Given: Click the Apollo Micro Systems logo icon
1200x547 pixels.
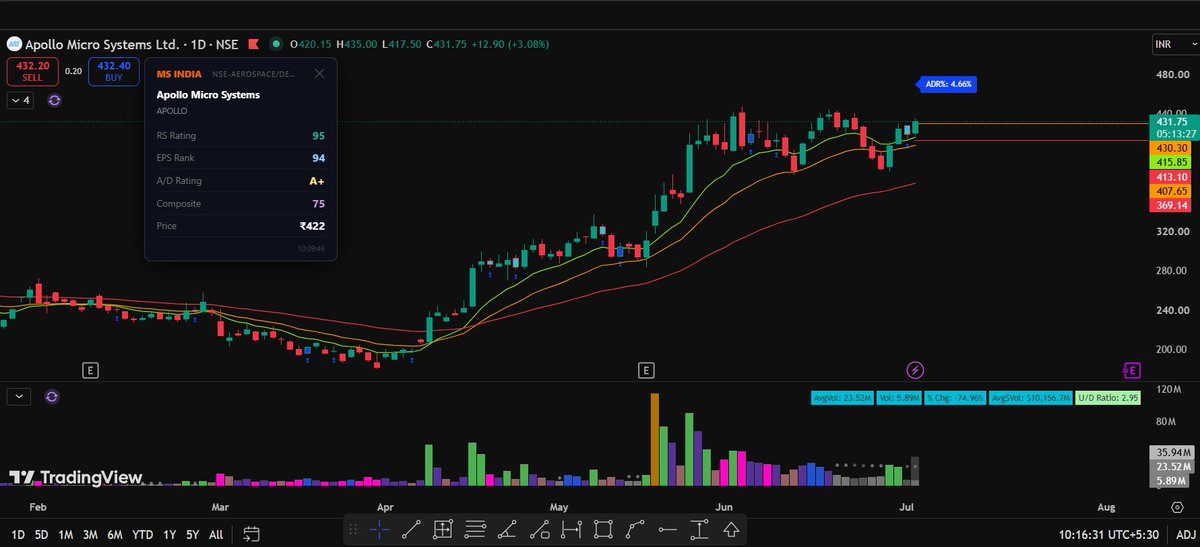Looking at the screenshot, I should [14, 44].
